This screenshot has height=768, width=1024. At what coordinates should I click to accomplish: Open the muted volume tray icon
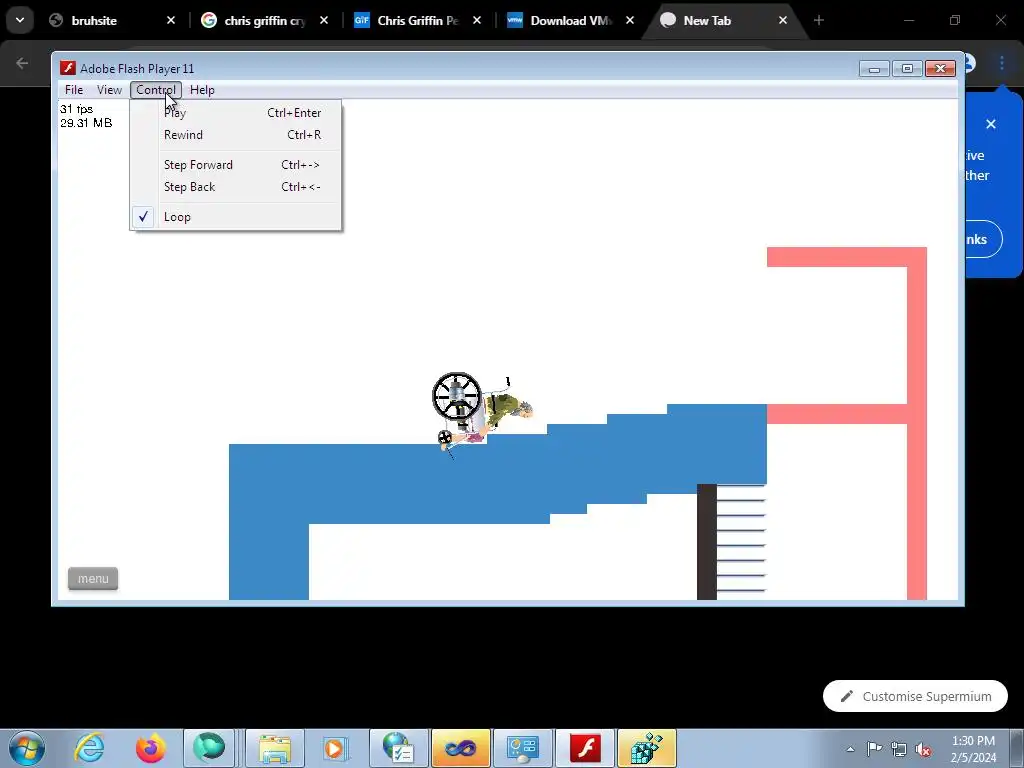(x=923, y=749)
